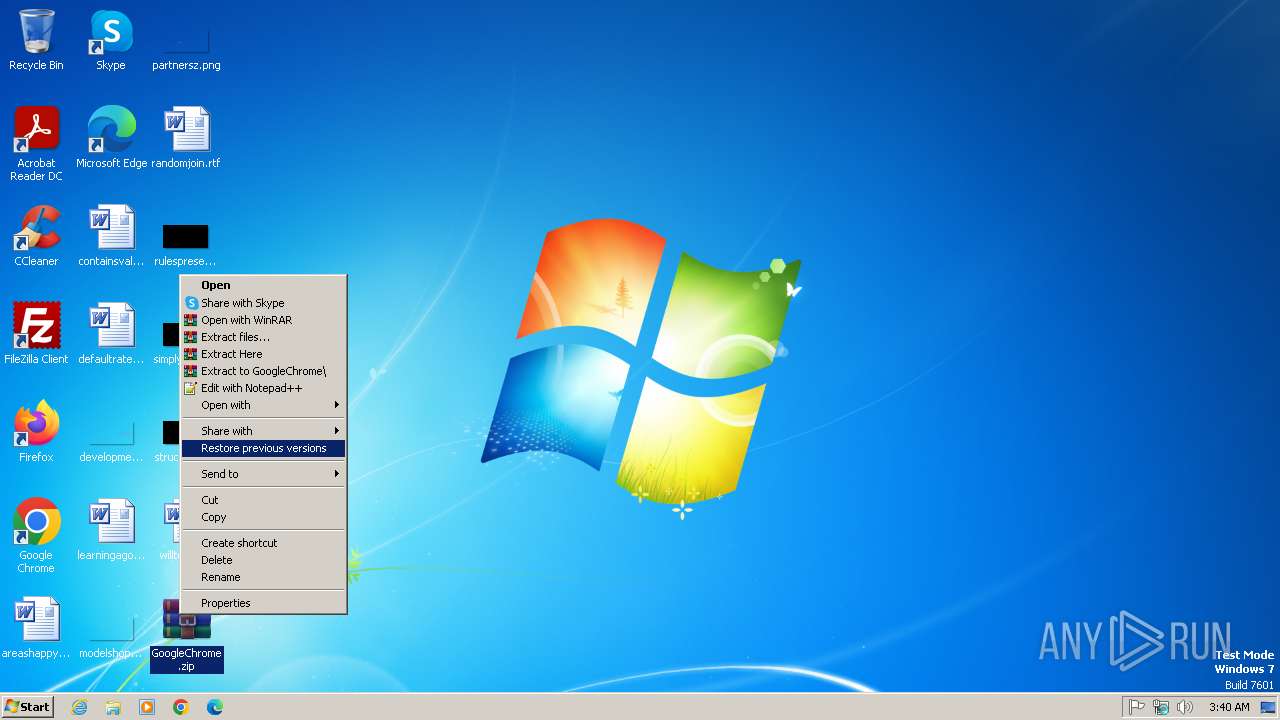
Task: Choose Open in the context menu
Action: click(263, 285)
